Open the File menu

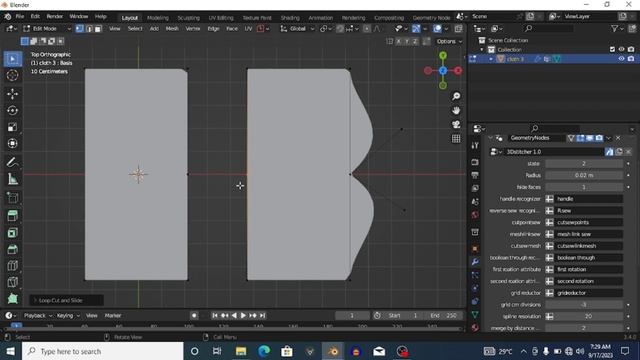[20, 17]
